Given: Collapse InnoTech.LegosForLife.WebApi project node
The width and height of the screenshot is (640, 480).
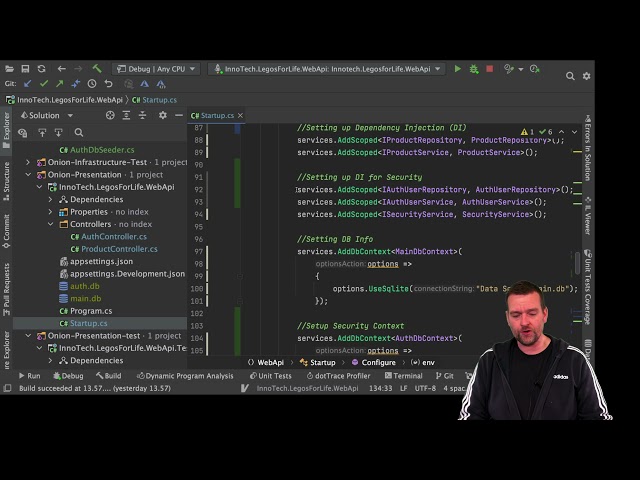Looking at the screenshot, I should [x=39, y=187].
